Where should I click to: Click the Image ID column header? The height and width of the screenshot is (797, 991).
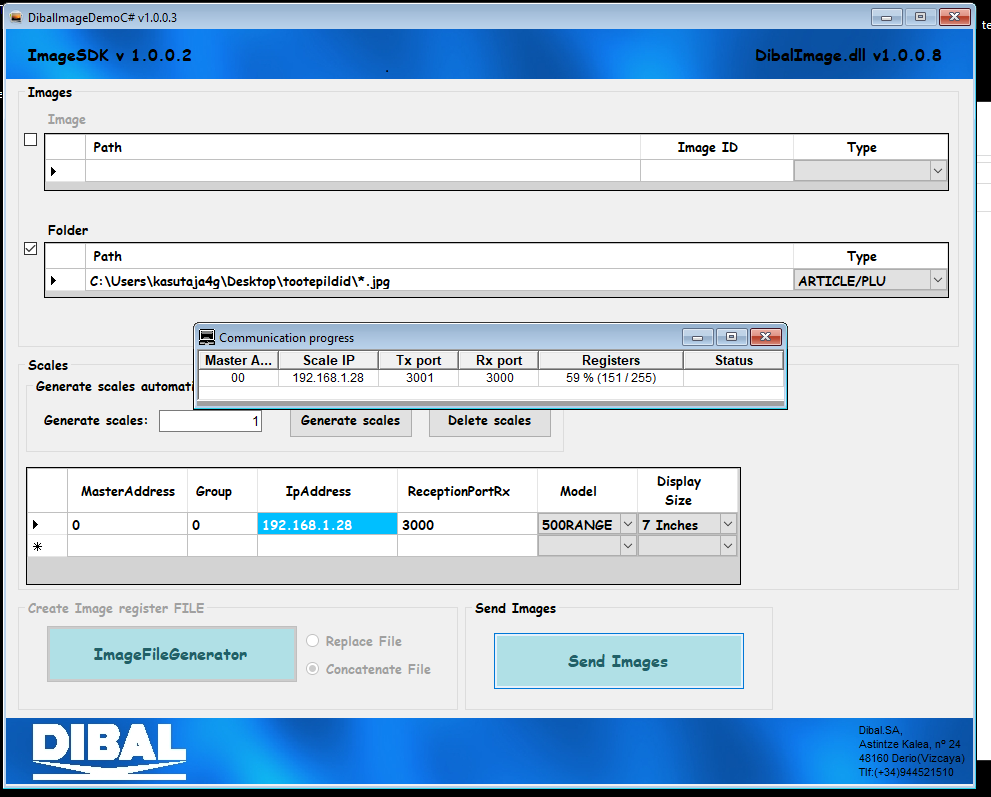pos(717,147)
